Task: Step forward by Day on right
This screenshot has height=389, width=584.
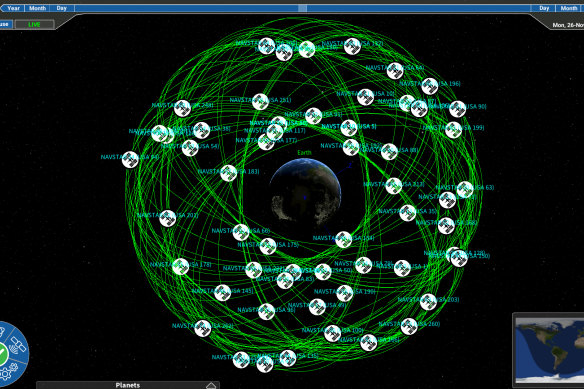Action: click(x=544, y=8)
